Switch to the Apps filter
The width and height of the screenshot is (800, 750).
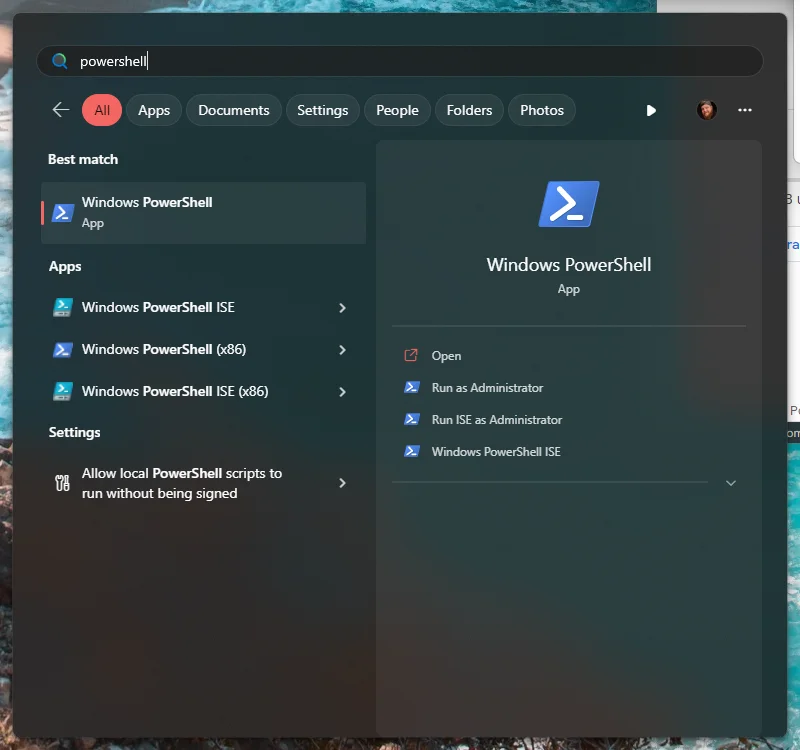click(x=154, y=110)
